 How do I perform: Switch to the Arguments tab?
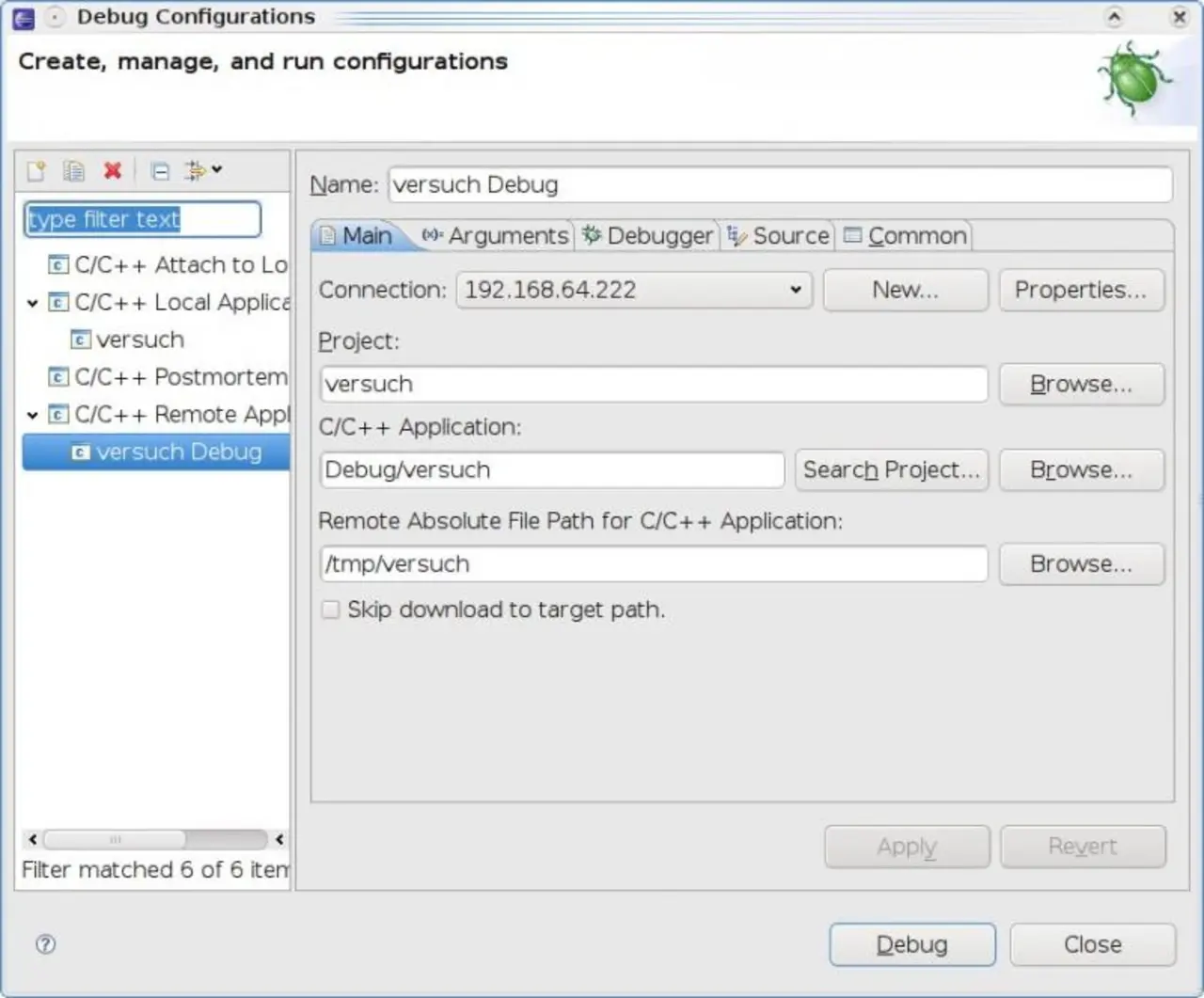point(496,235)
